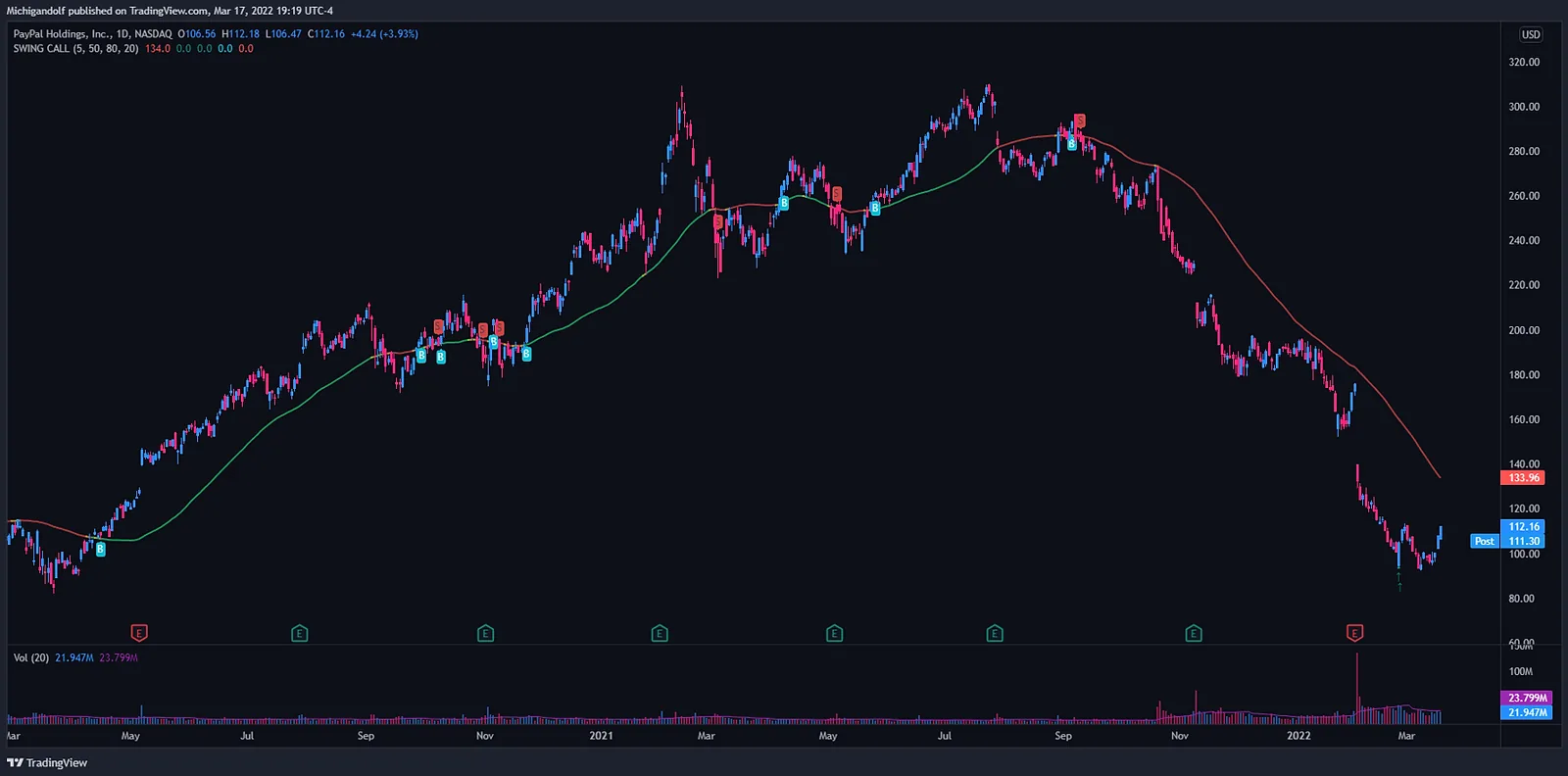The height and width of the screenshot is (776, 1568).
Task: Select the tallest volume spike bar in early 2022
Action: pyautogui.click(x=1357, y=688)
